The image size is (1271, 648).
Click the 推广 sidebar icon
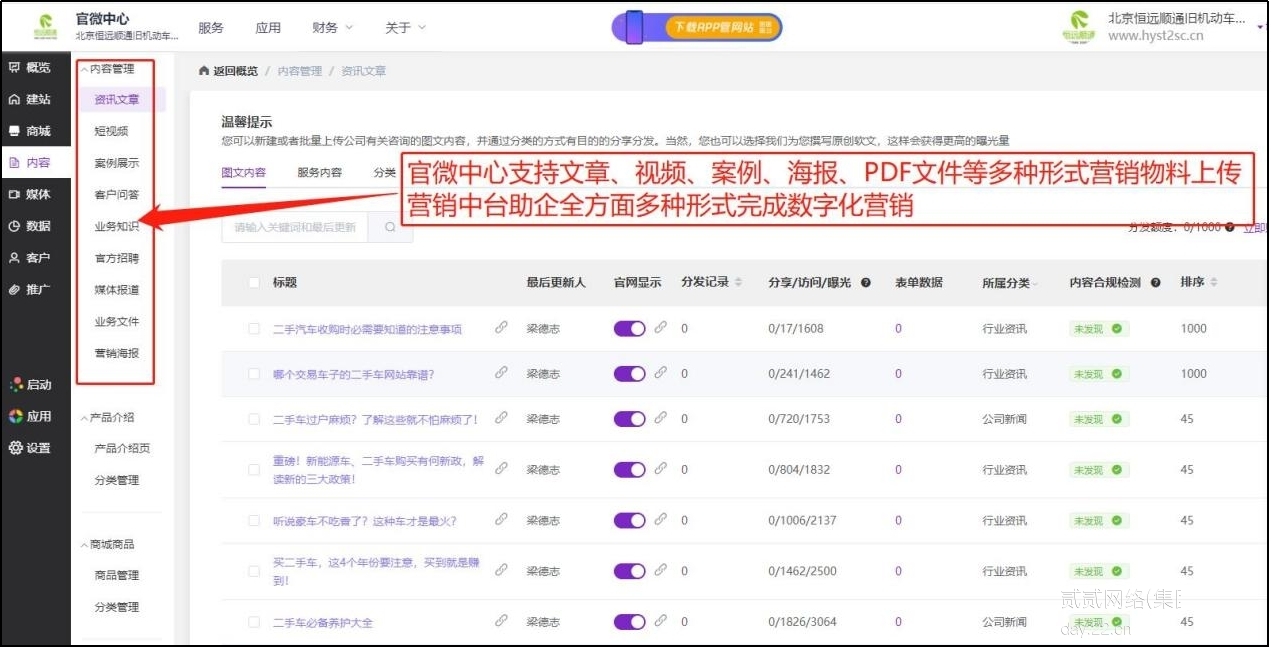pyautogui.click(x=15, y=289)
